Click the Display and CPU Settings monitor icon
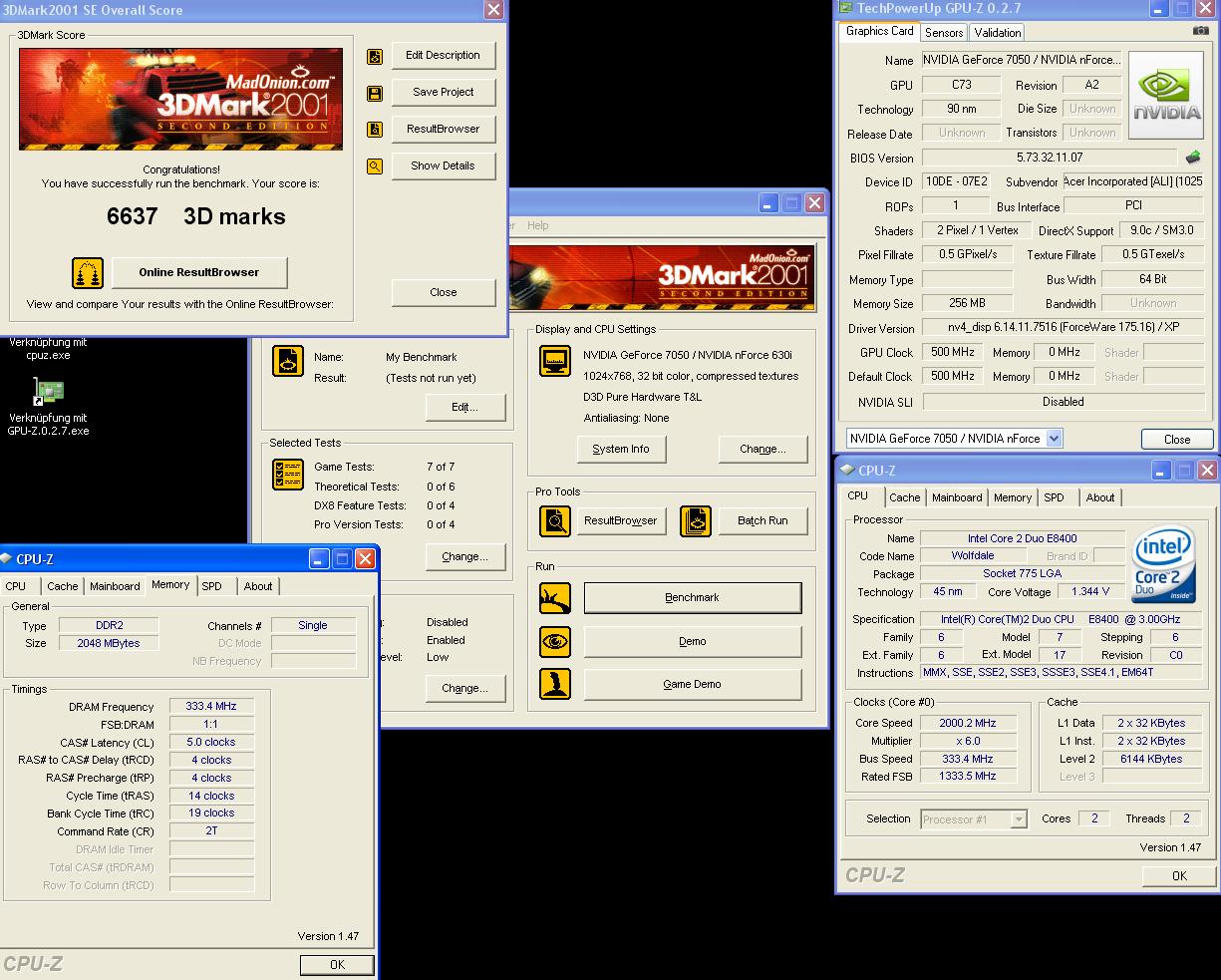This screenshot has width=1221, height=980. point(555,361)
